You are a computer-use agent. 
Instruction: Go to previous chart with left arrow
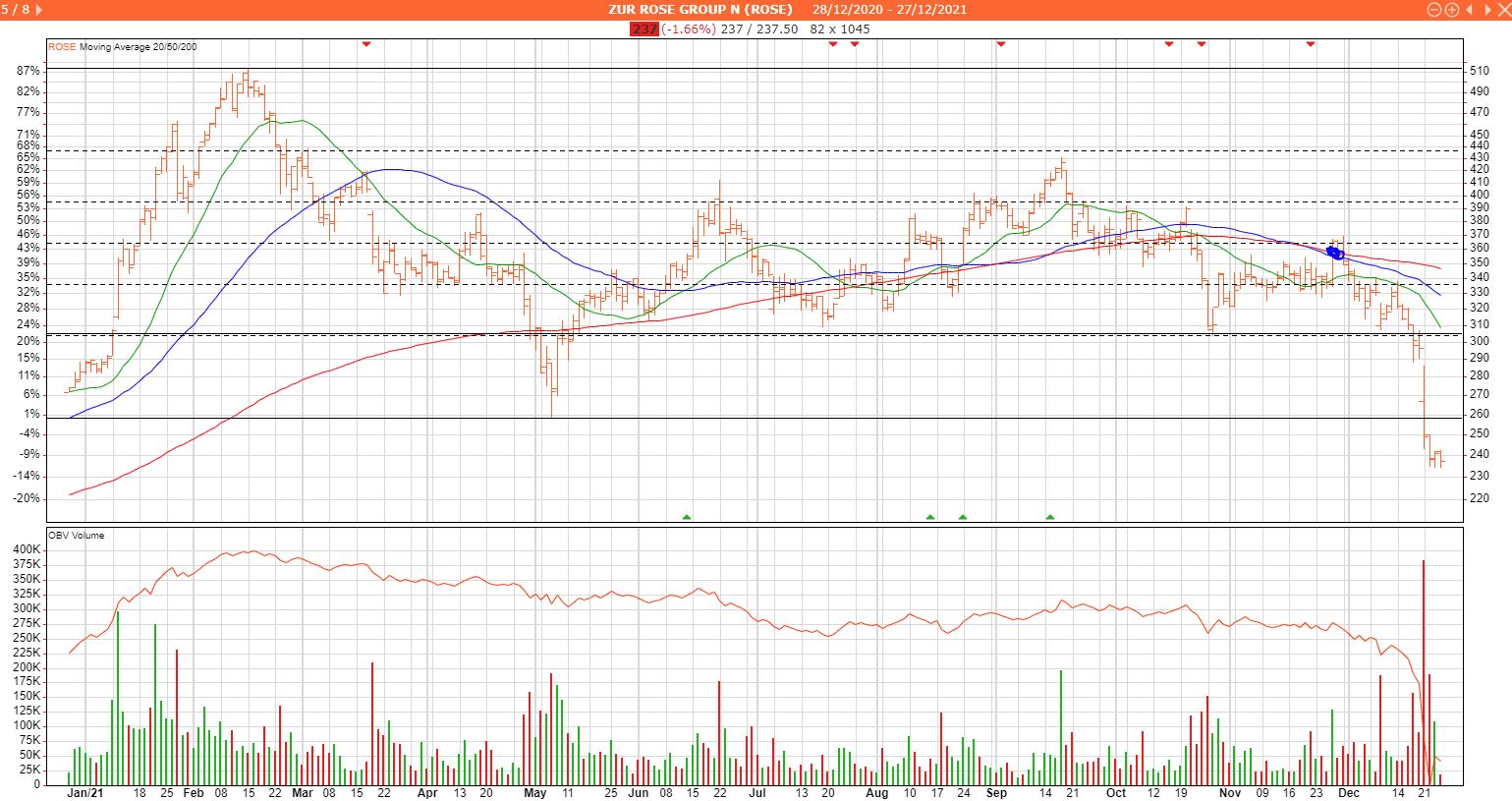point(1470,10)
